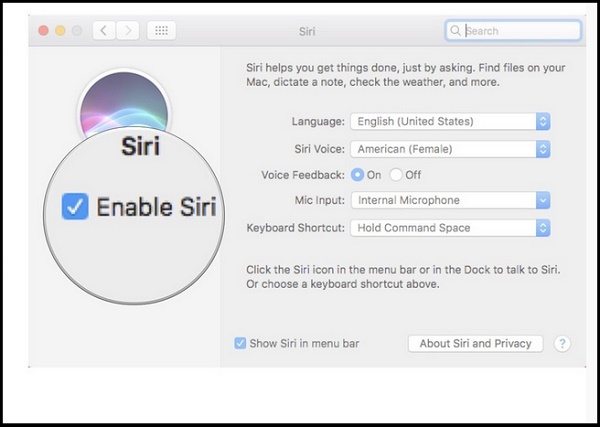Click the 'Siri Voice:' label

(319, 149)
